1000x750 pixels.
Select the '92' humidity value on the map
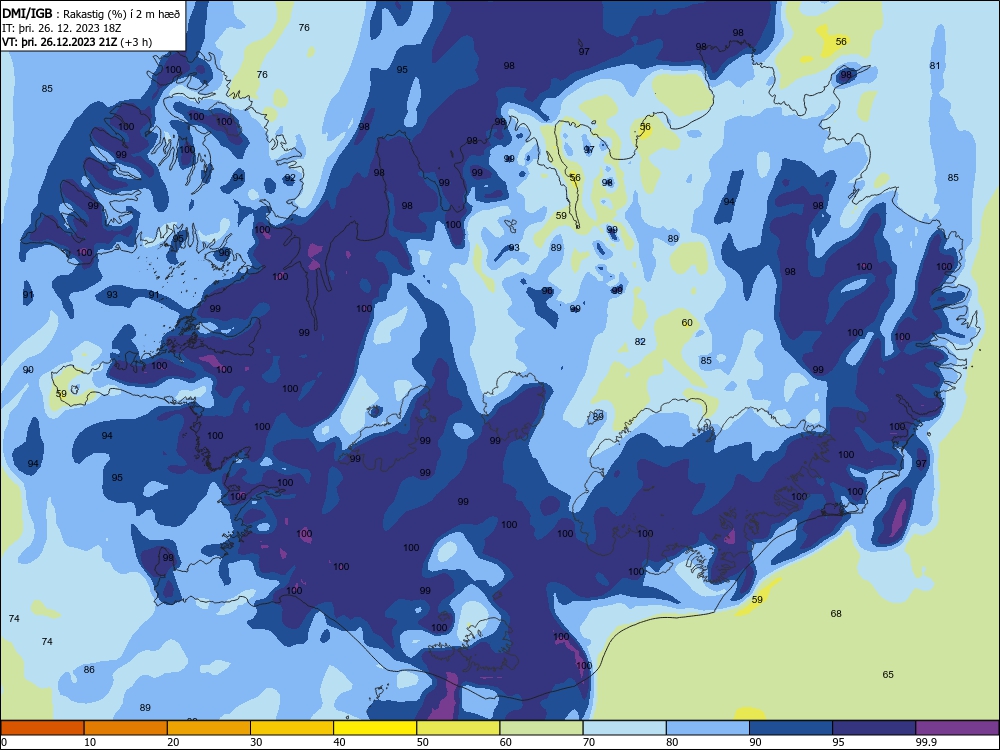pos(290,178)
